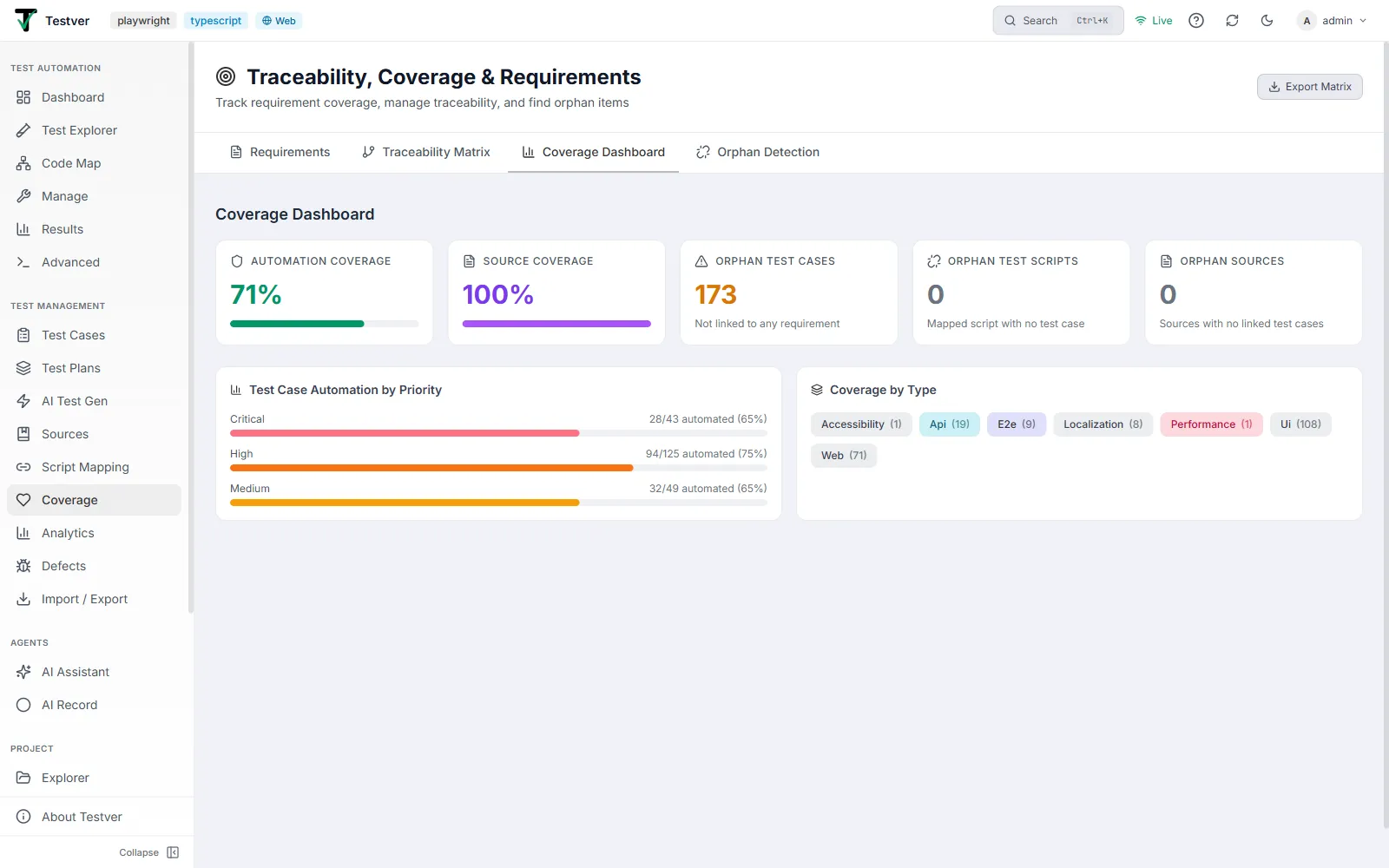This screenshot has height=868, width=1389.
Task: Click the Source Coverage purple progress bar
Action: pyautogui.click(x=556, y=324)
